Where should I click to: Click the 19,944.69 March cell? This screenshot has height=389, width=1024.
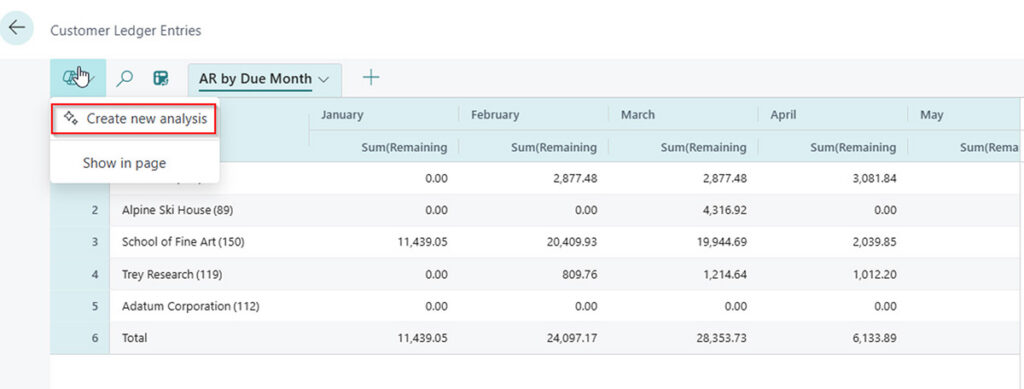click(721, 242)
